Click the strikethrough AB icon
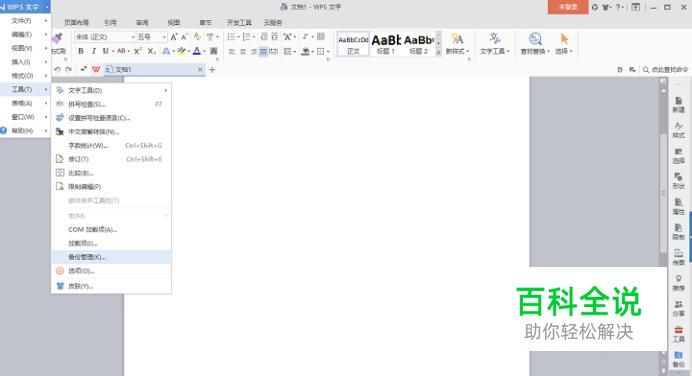Screen dimensions: 692x376 121,51
